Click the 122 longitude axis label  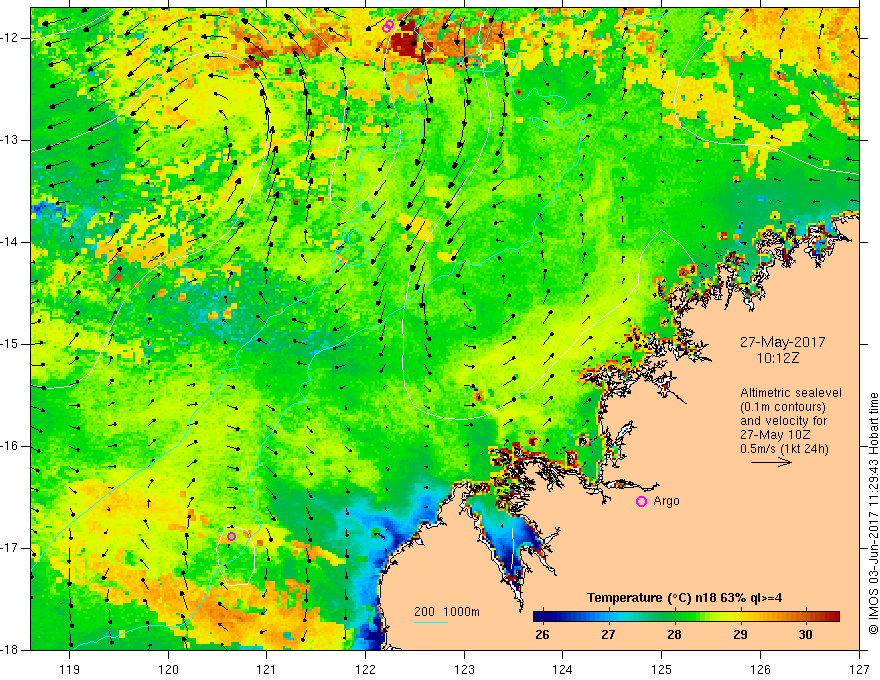365,669
